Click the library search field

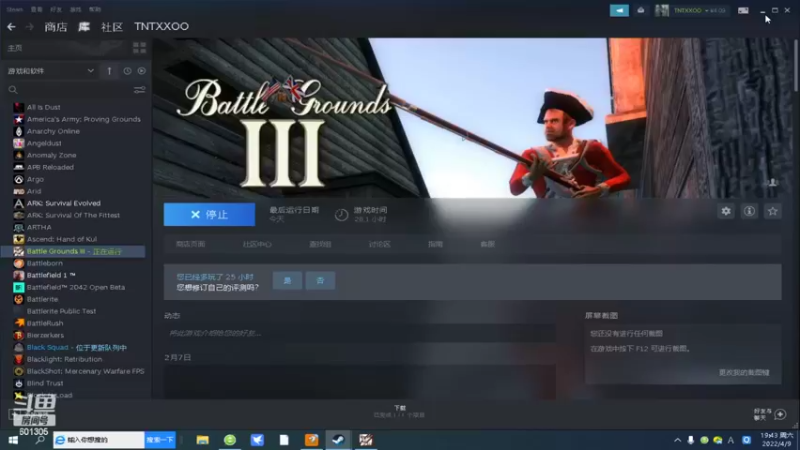coord(69,90)
